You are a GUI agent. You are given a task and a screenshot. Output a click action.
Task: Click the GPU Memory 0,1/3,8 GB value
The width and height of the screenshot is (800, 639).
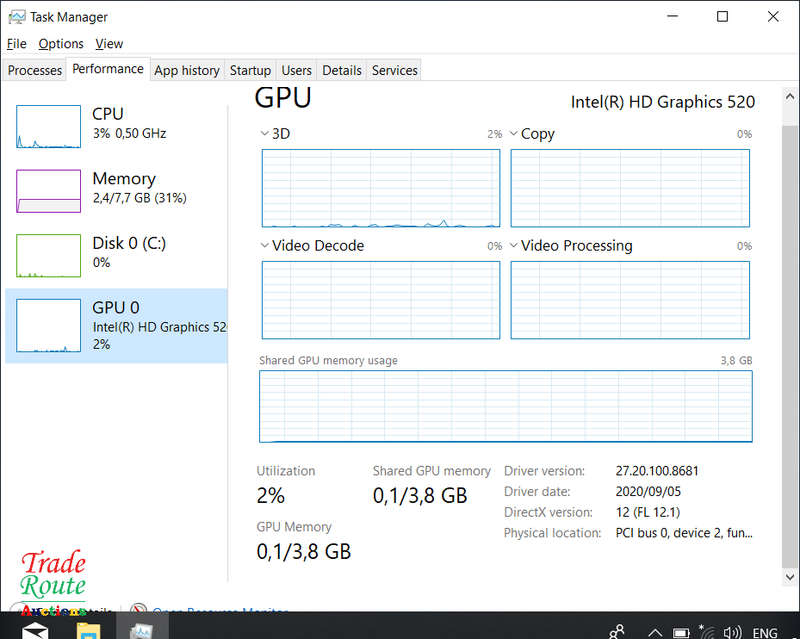pyautogui.click(x=304, y=552)
